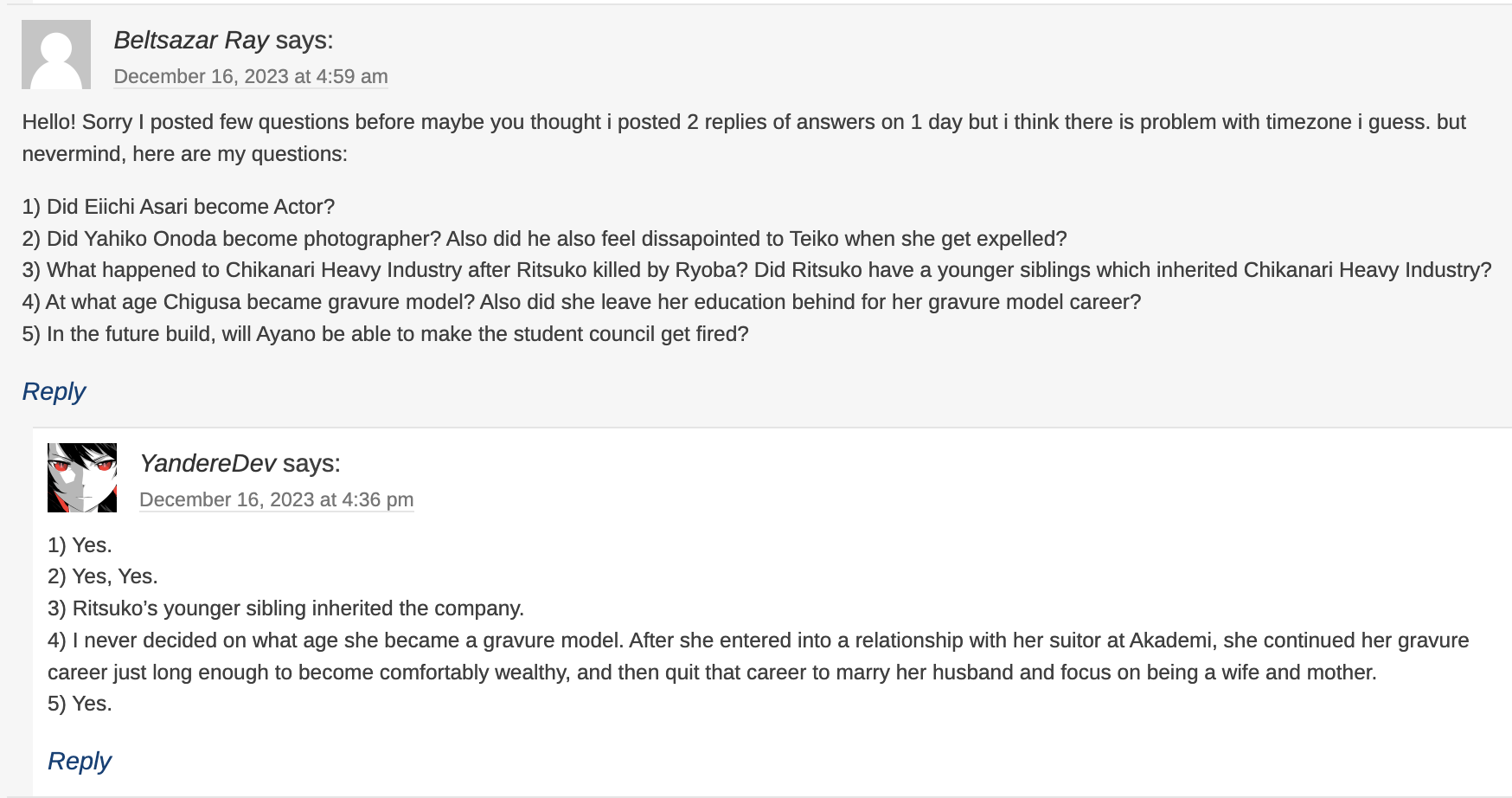Click YandereDev's "1) Yes." answer

point(80,545)
